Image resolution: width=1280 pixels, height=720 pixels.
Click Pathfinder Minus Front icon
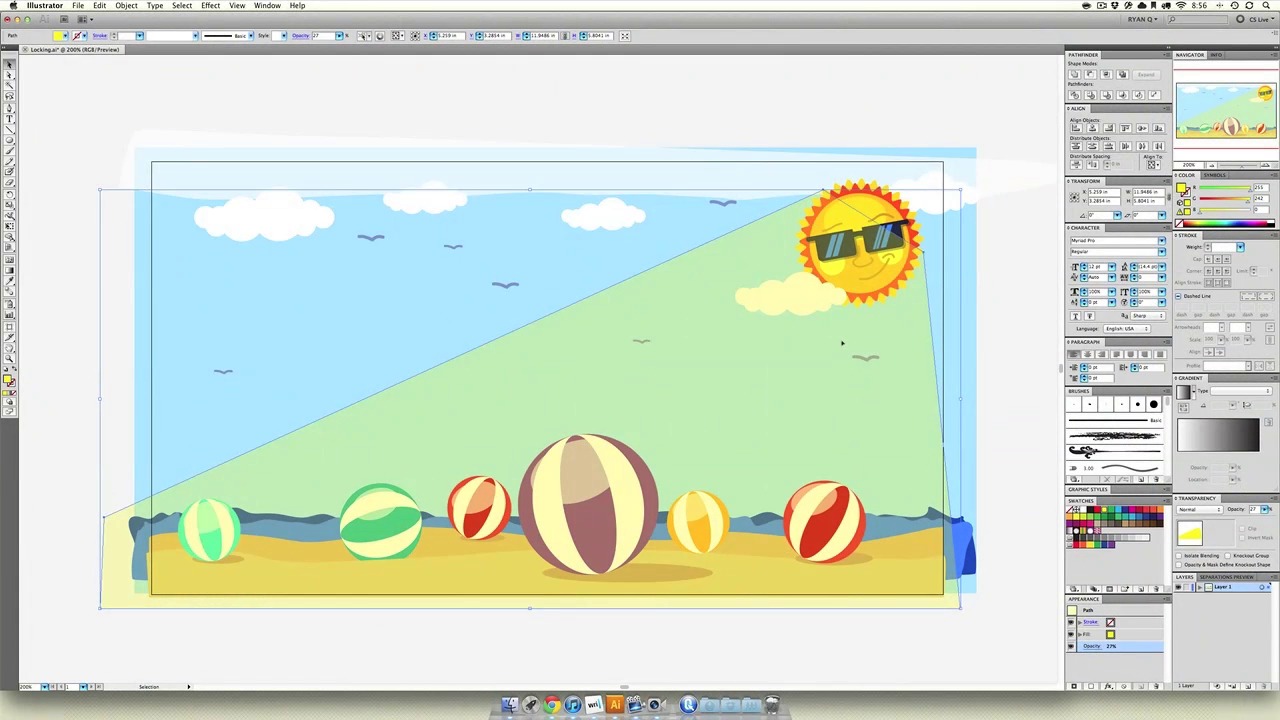pos(1090,74)
